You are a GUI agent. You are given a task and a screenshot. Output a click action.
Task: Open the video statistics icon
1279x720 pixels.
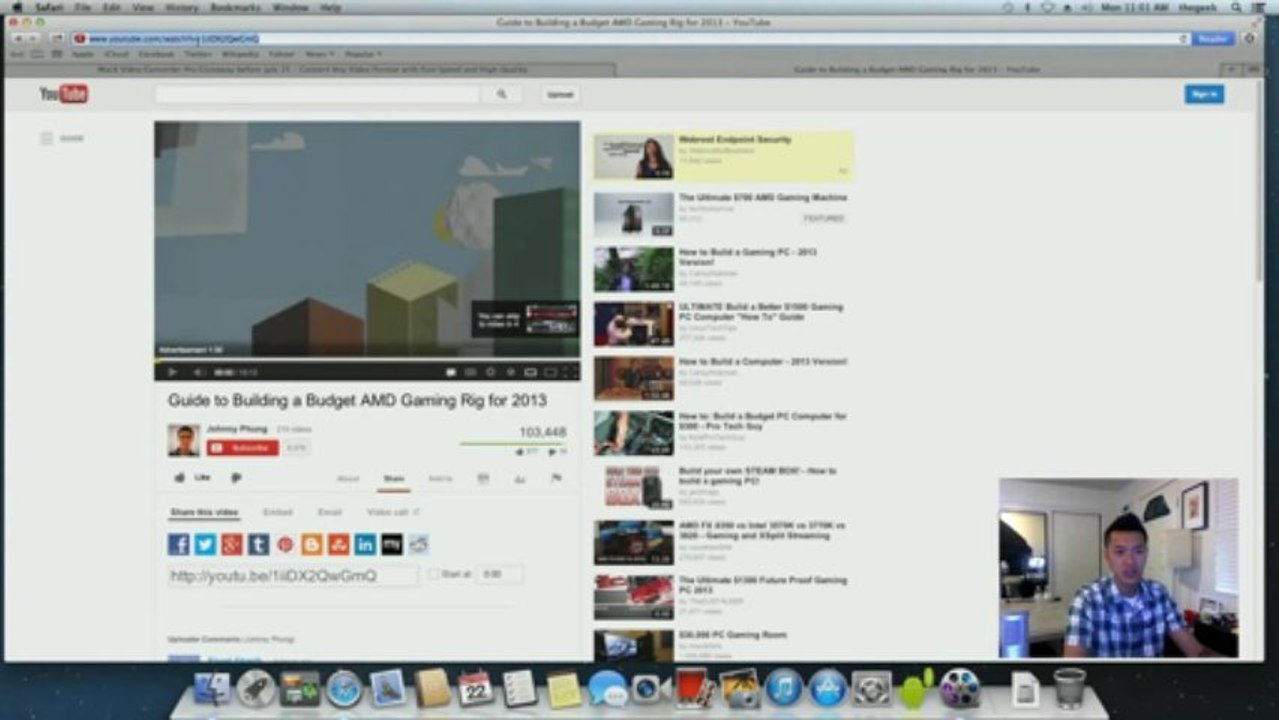click(x=519, y=479)
